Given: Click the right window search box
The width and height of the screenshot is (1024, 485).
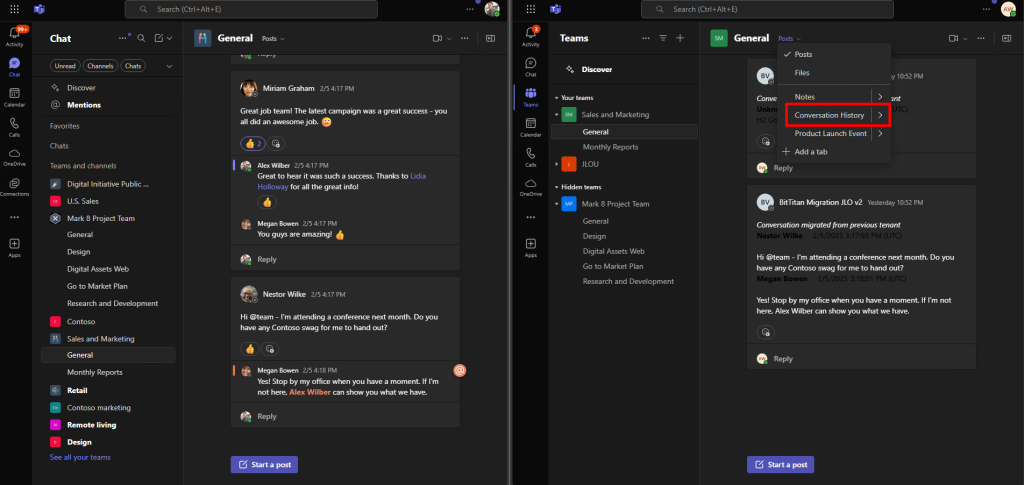Looking at the screenshot, I should pyautogui.click(x=767, y=9).
